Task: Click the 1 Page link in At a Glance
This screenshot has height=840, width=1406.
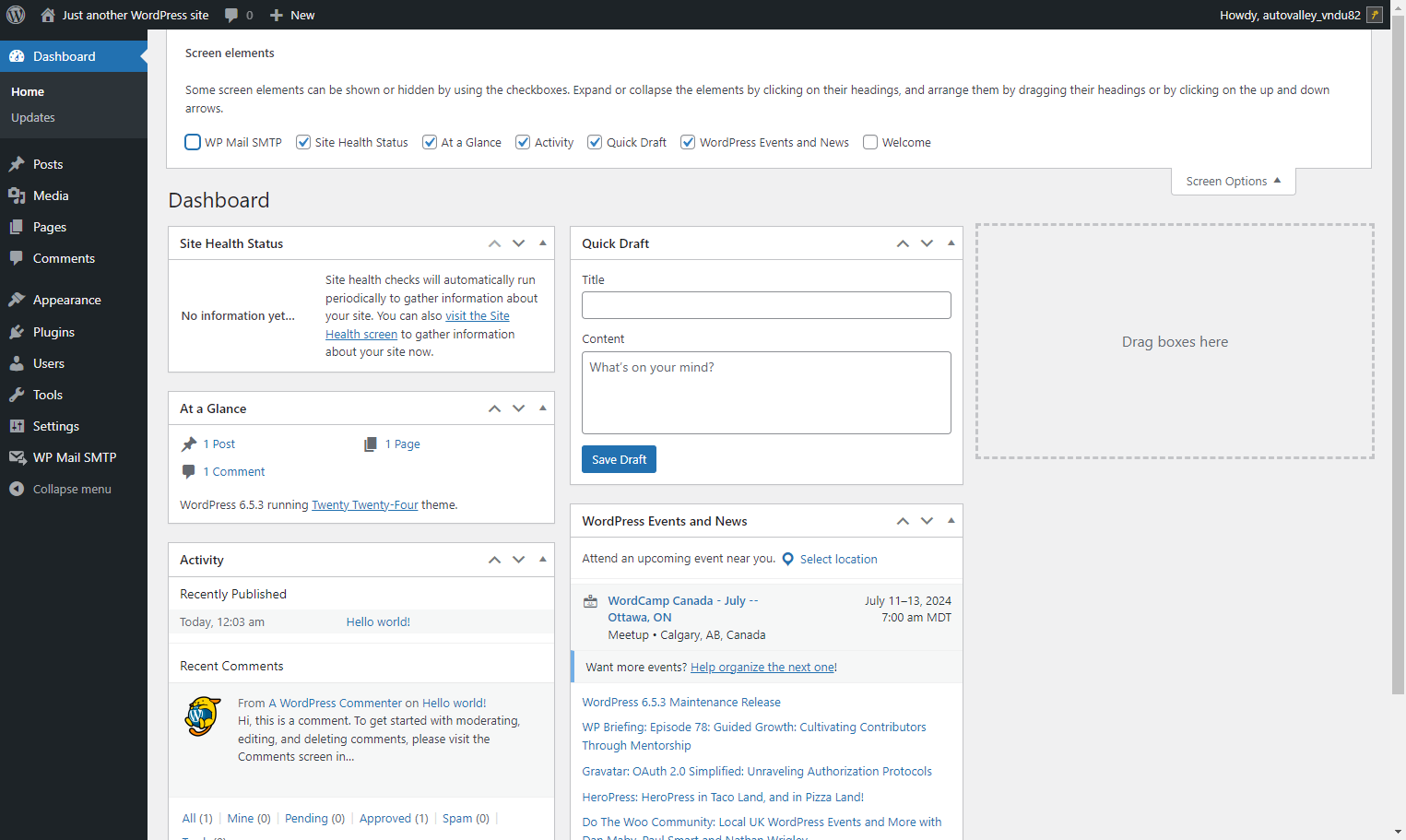Action: [403, 444]
